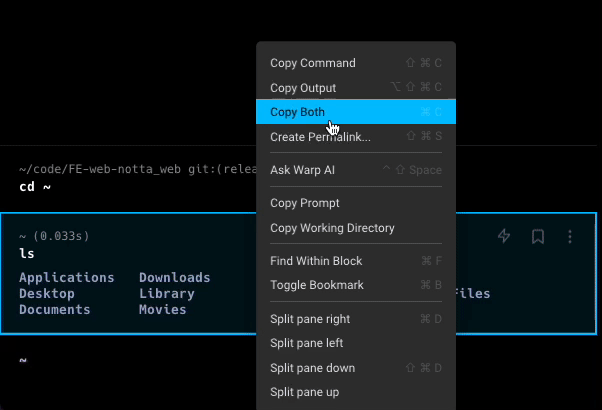Click the highlighted Copy Both option
The width and height of the screenshot is (602, 410).
298,112
